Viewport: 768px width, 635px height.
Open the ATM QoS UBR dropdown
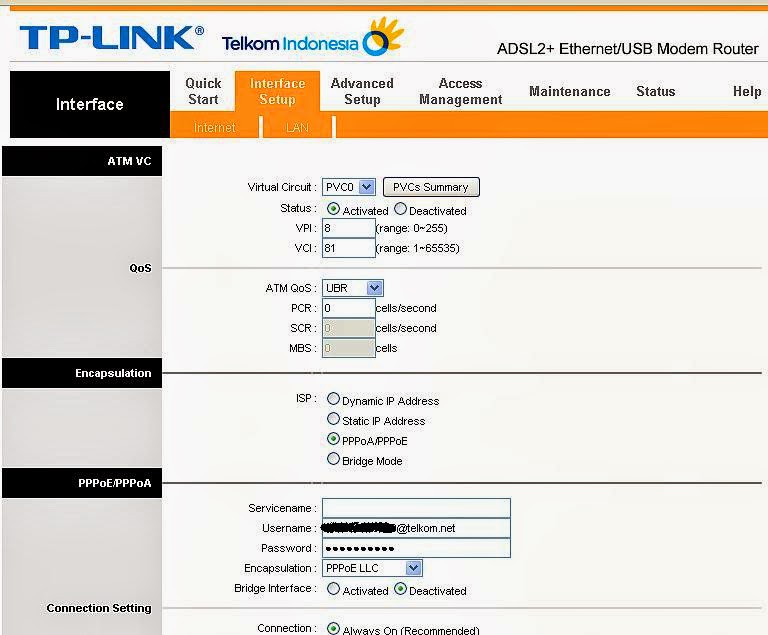353,288
